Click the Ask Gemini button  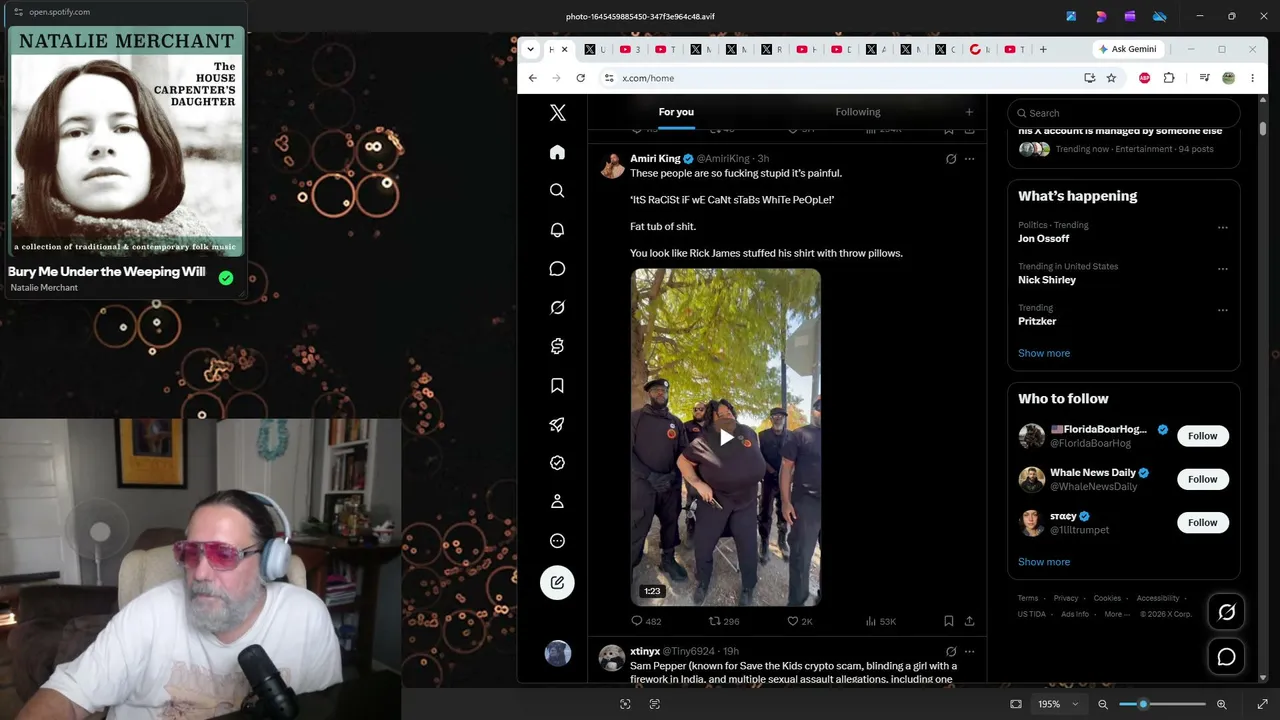click(x=1128, y=49)
